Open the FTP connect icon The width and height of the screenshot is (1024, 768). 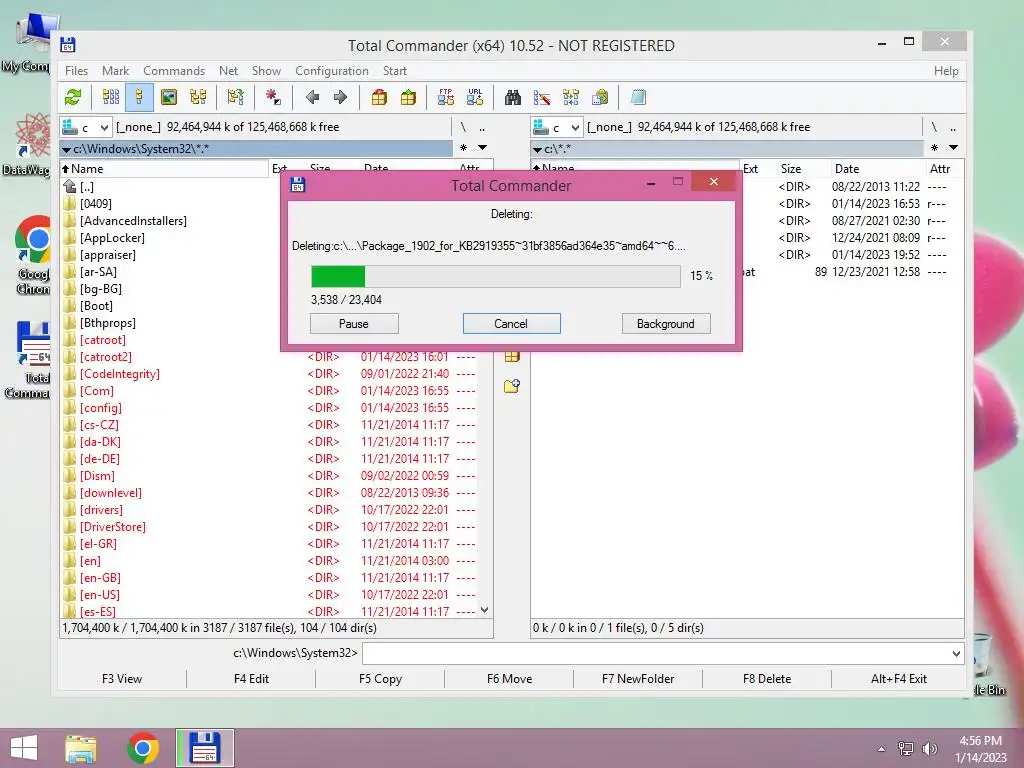(446, 98)
